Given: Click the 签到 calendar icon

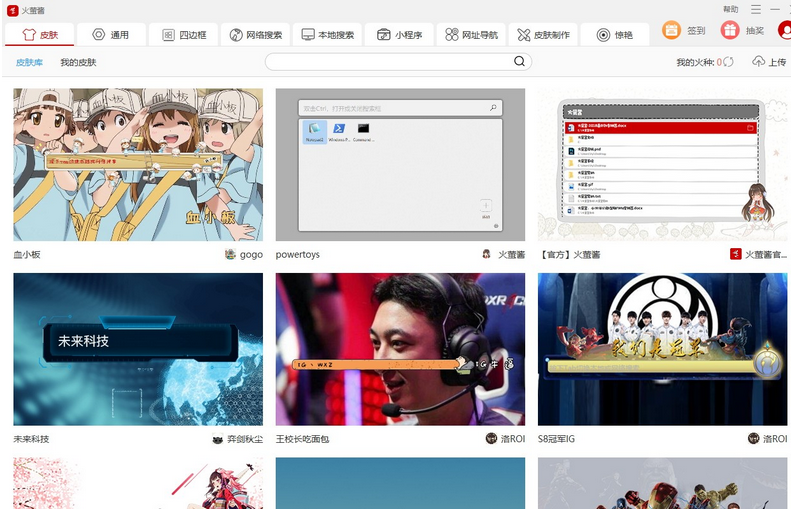Looking at the screenshot, I should tap(671, 30).
